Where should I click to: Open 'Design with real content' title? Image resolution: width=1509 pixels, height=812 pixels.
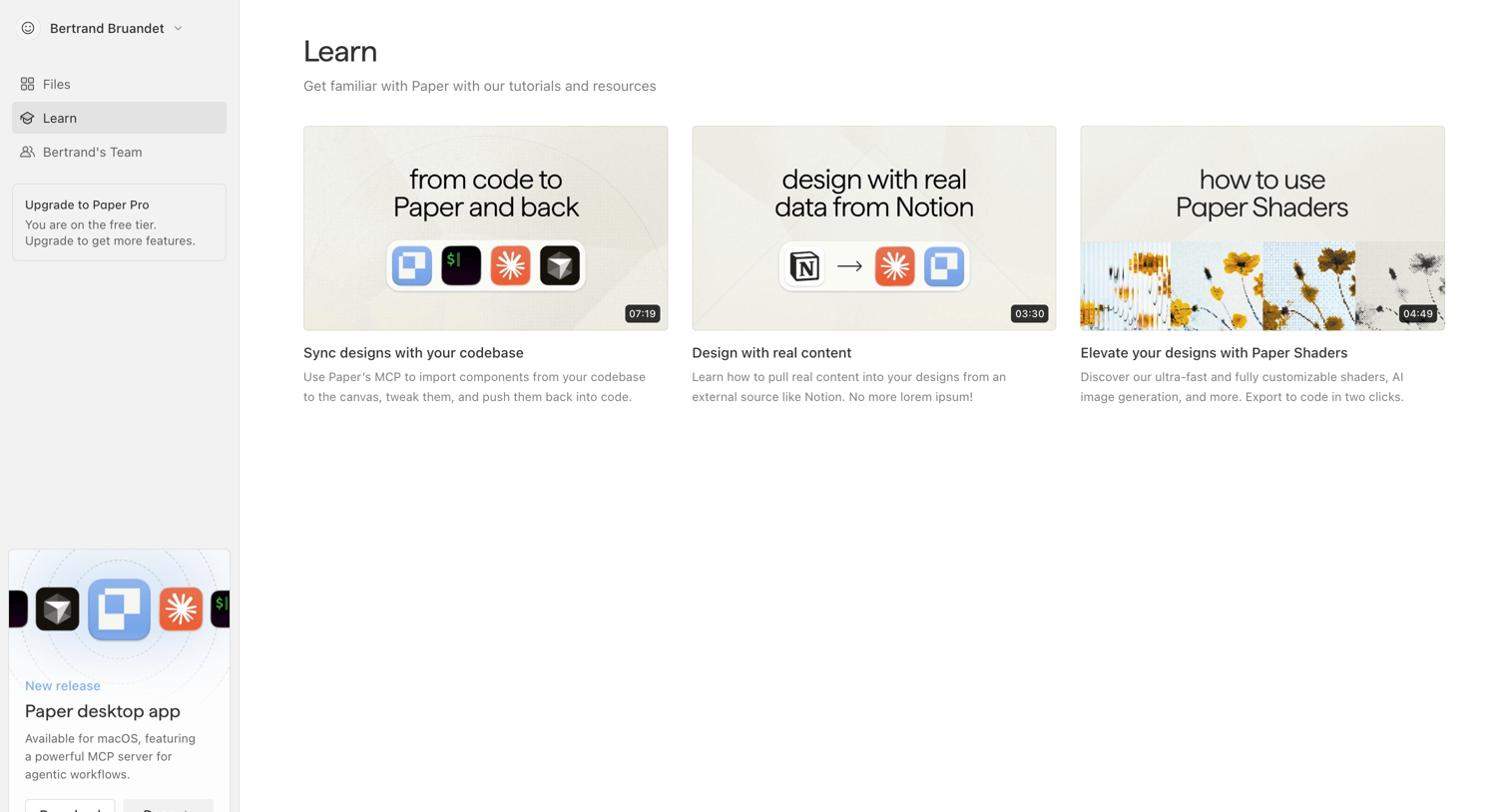coord(771,353)
